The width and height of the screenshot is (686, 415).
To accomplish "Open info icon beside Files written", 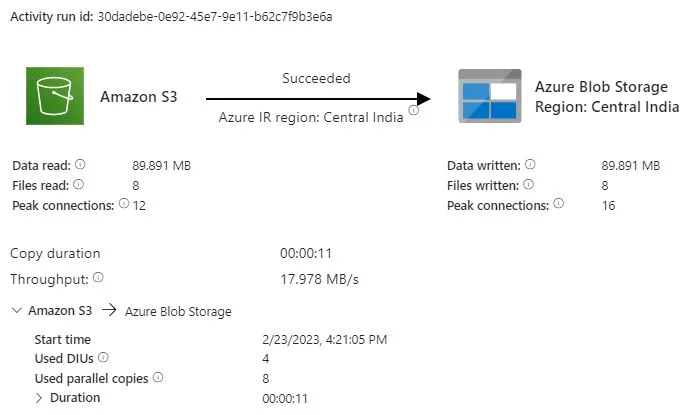I will point(528,185).
